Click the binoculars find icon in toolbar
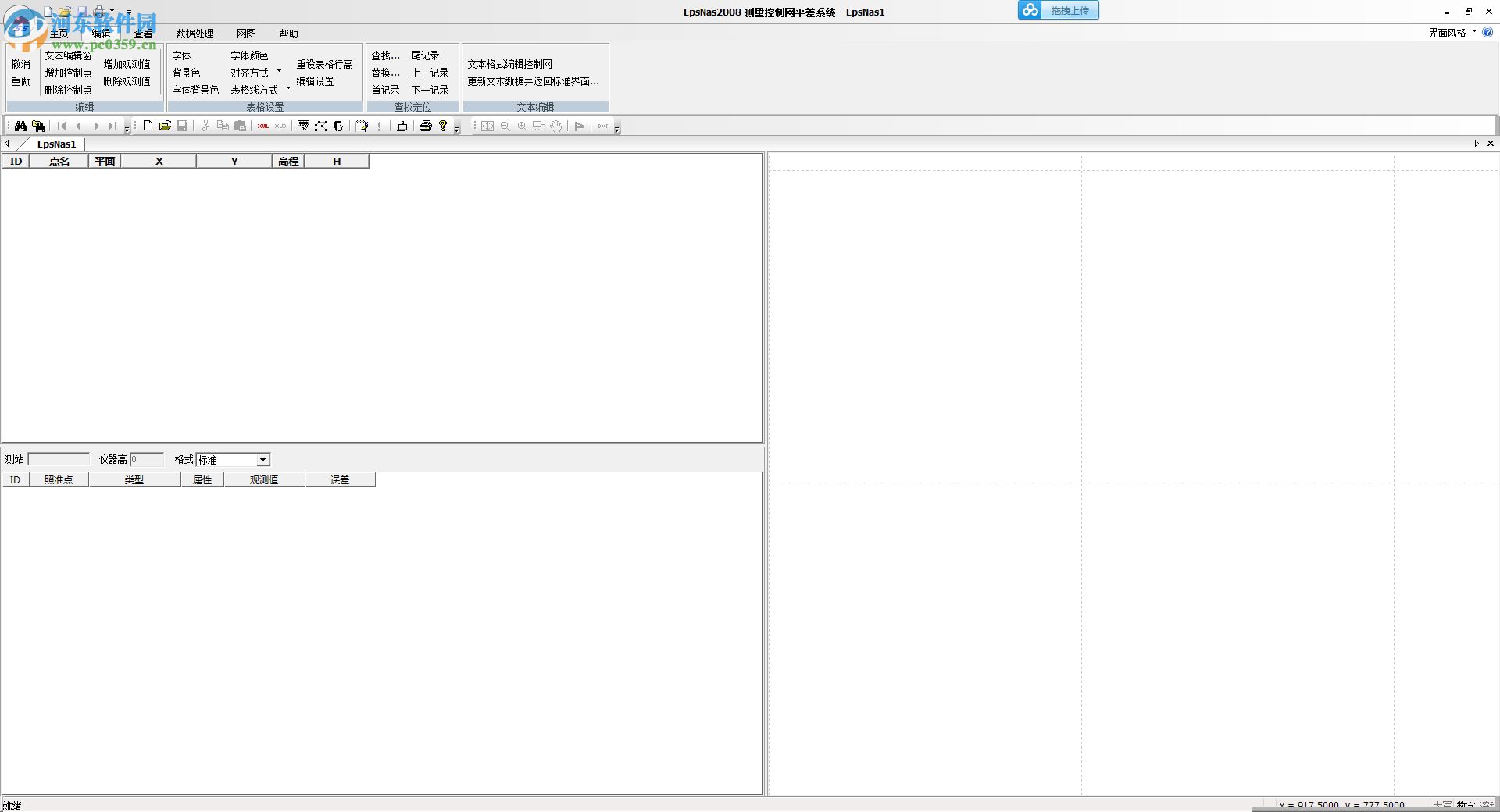1500x812 pixels. pos(20,126)
